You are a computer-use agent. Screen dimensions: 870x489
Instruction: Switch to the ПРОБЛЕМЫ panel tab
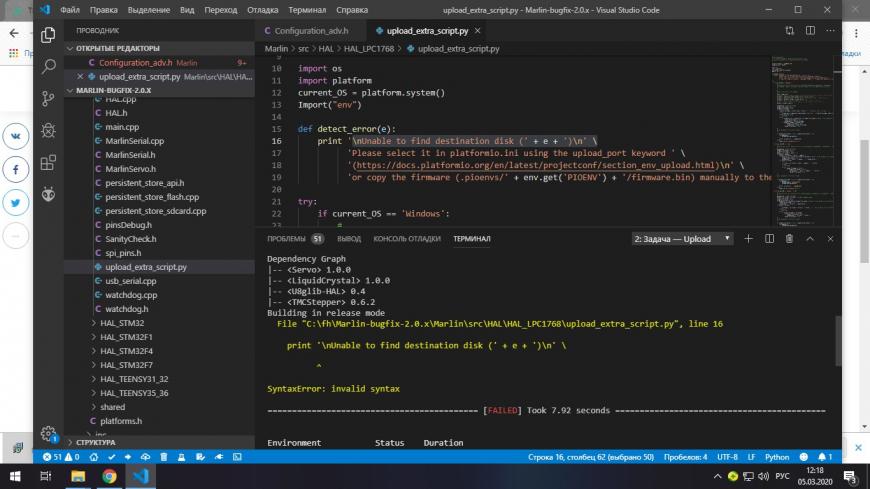[x=295, y=239]
